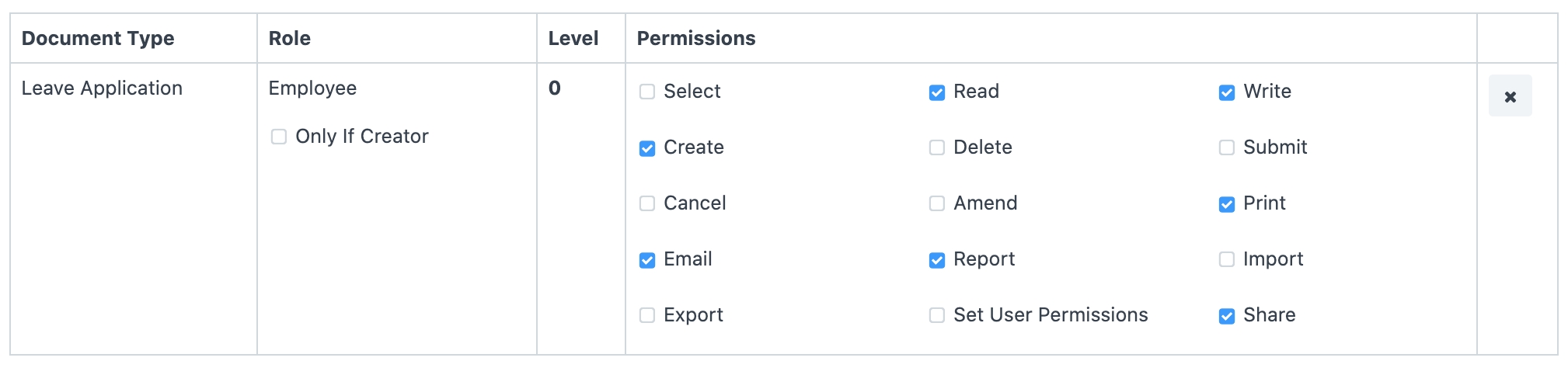The image size is (1568, 368).
Task: Enable the Cancel permission
Action: pos(647,204)
